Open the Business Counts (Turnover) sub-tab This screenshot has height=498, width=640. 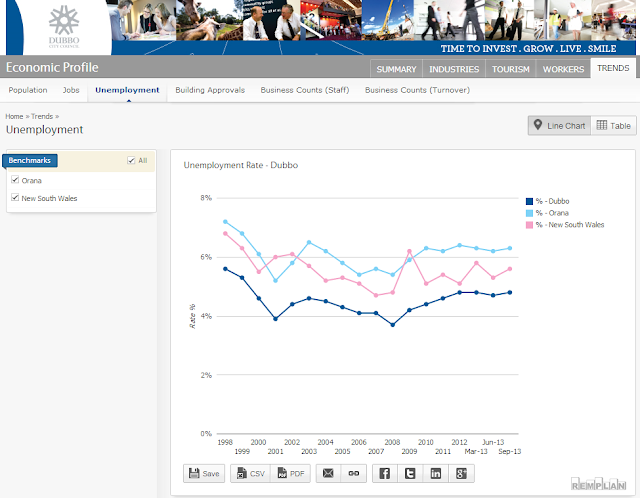pos(417,90)
